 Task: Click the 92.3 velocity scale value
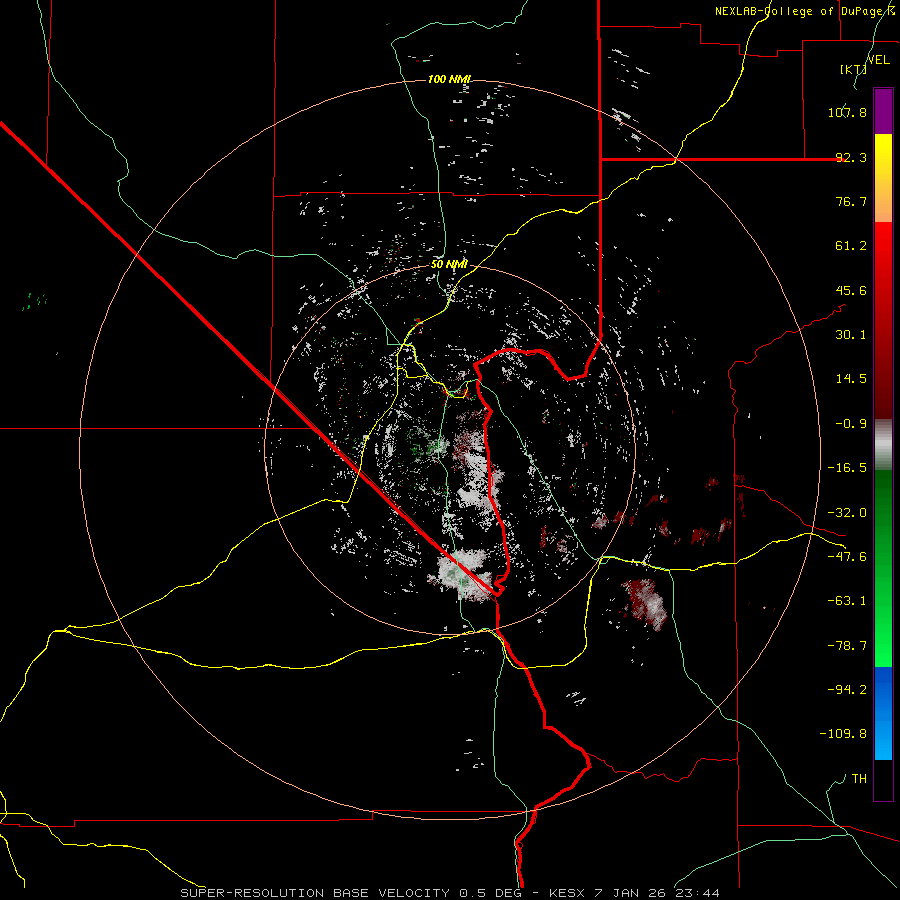[x=851, y=157]
